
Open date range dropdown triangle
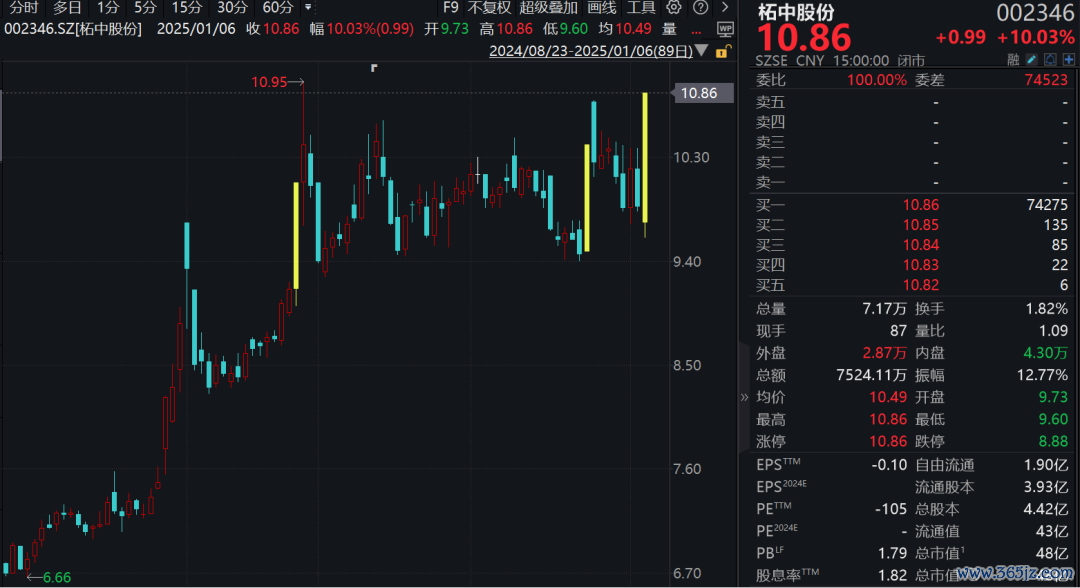[x=702, y=51]
